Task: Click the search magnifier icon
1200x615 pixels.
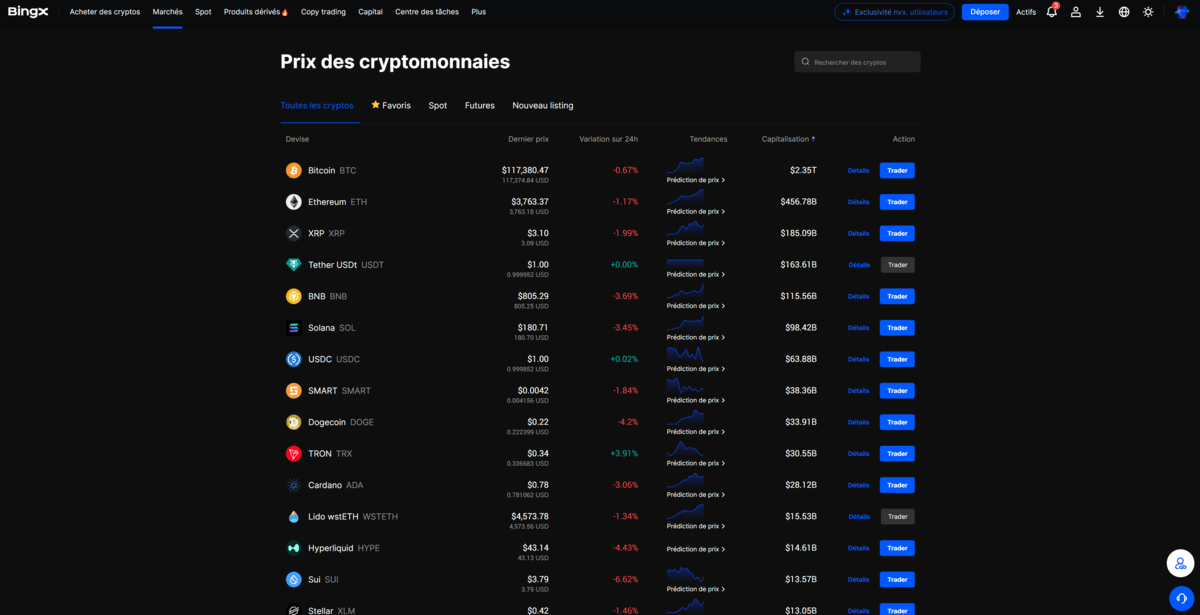Action: click(806, 62)
